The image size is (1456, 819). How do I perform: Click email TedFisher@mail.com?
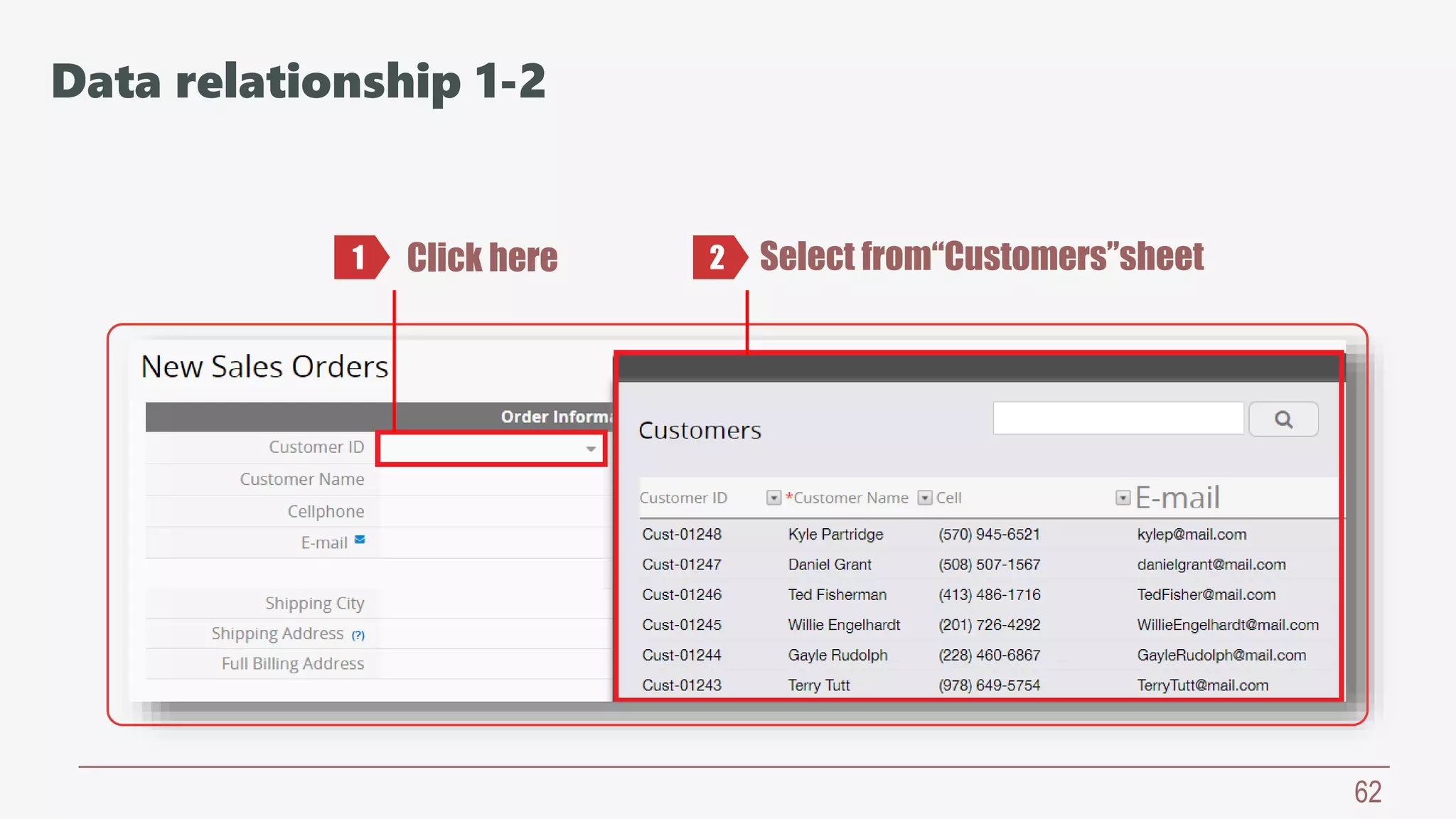(x=1206, y=595)
